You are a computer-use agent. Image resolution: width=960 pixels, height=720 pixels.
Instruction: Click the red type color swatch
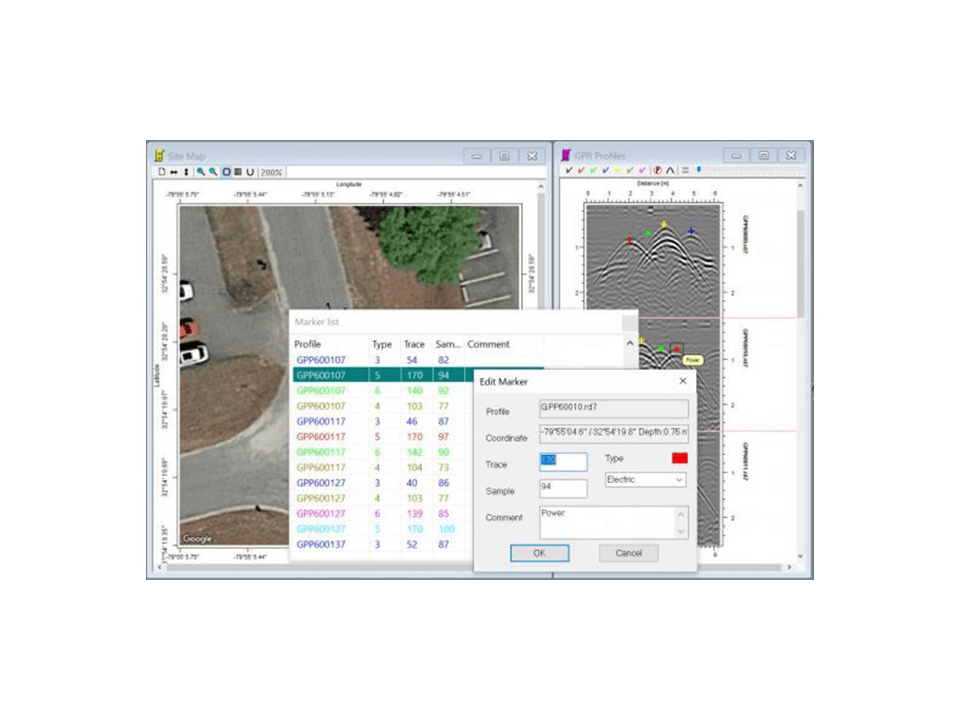(680, 458)
